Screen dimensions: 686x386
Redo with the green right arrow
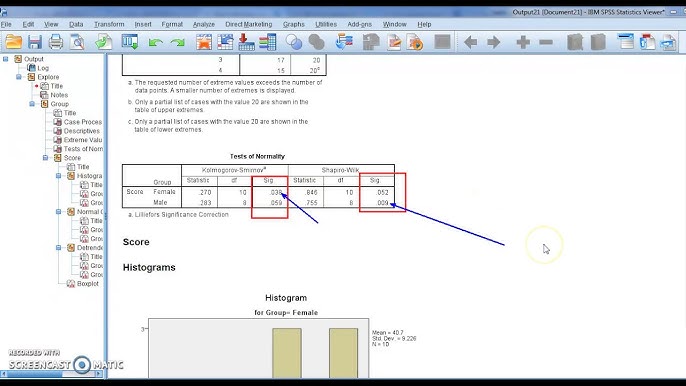coord(177,43)
